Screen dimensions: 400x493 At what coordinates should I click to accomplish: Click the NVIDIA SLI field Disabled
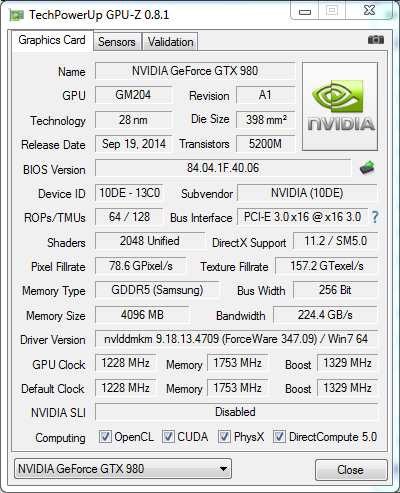tap(237, 412)
